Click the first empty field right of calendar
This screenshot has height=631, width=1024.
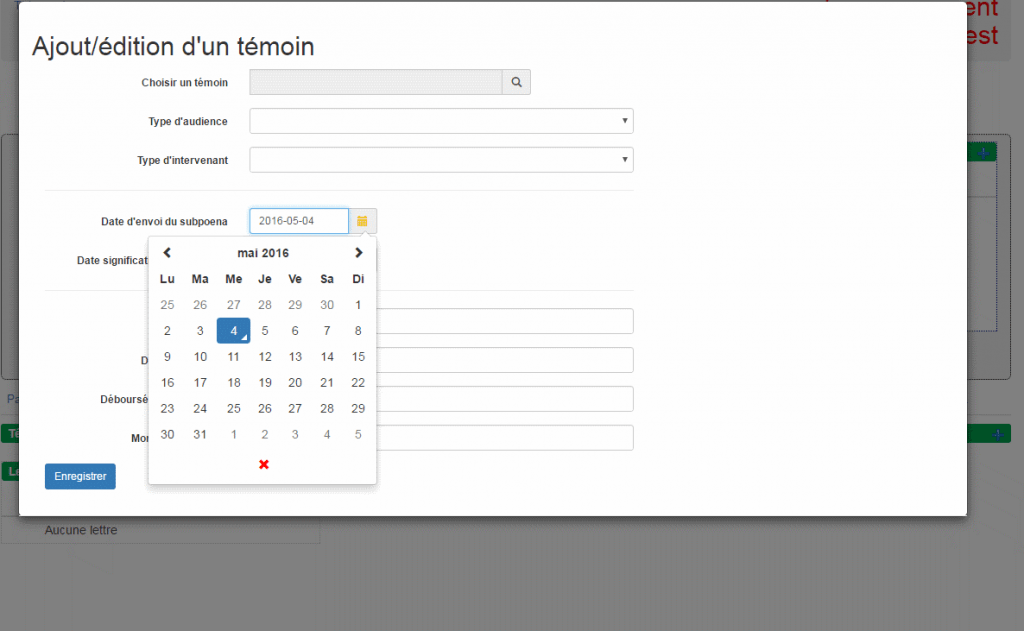click(x=505, y=321)
